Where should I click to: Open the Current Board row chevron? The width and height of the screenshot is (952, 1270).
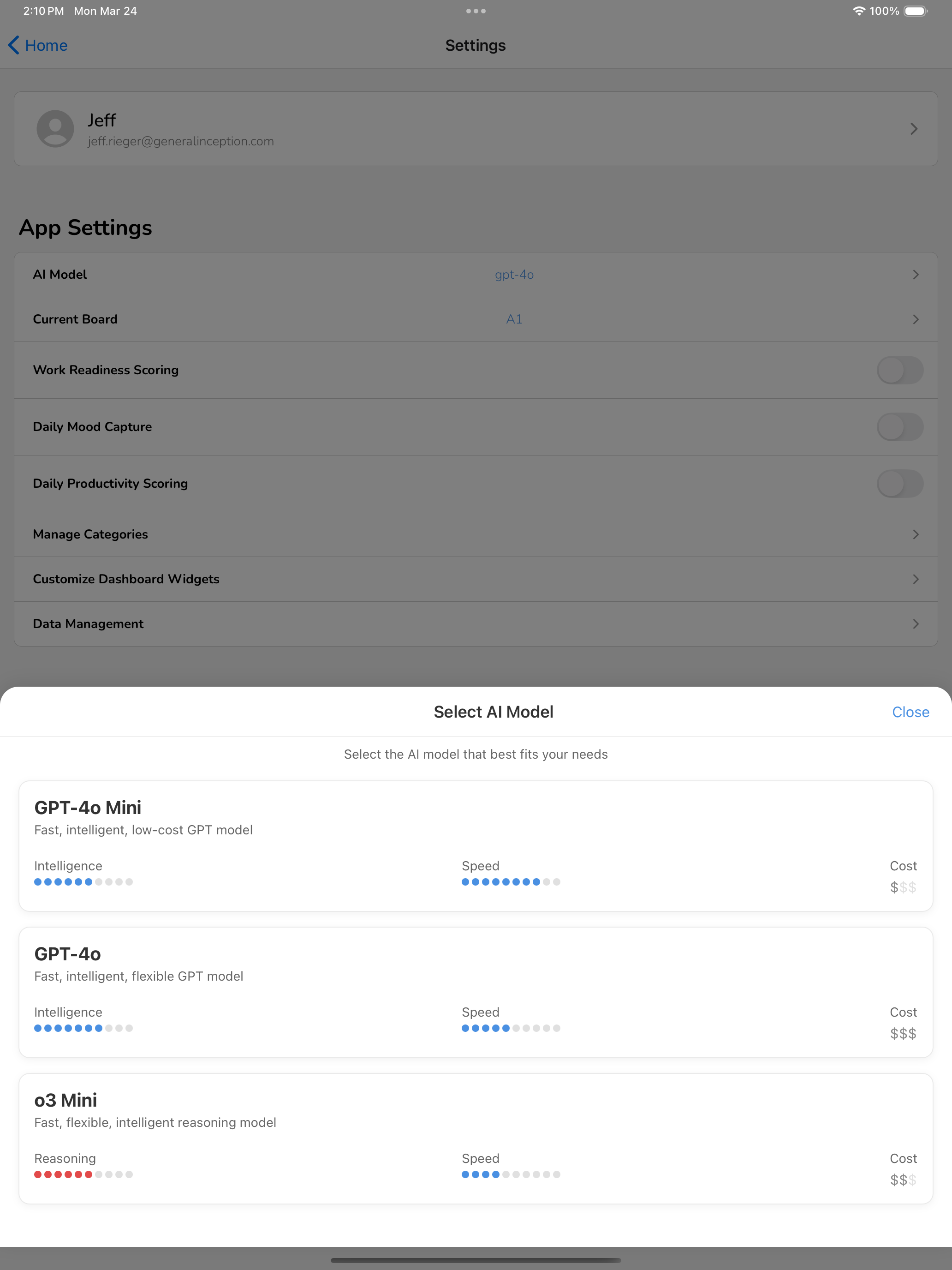coord(916,319)
